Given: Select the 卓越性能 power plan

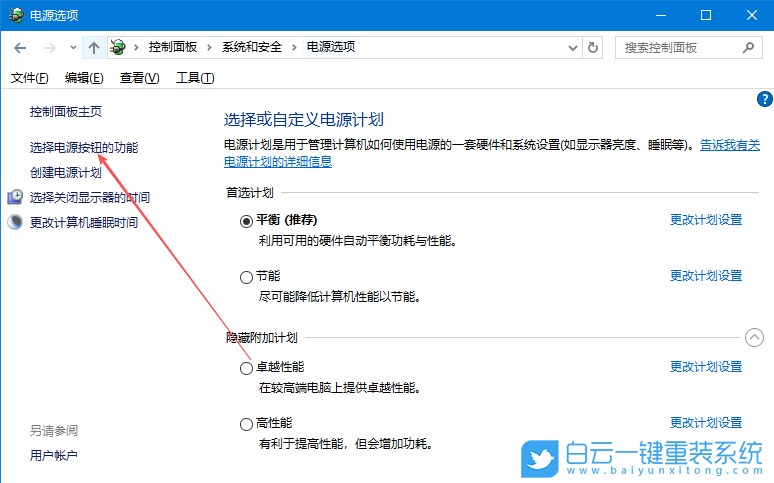Looking at the screenshot, I should (x=246, y=368).
